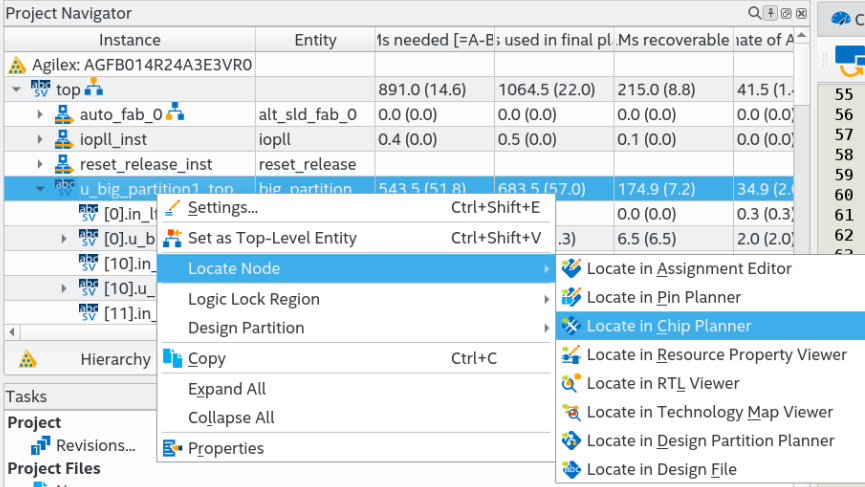
Task: Float the Project Navigator panel
Action: 786,13
